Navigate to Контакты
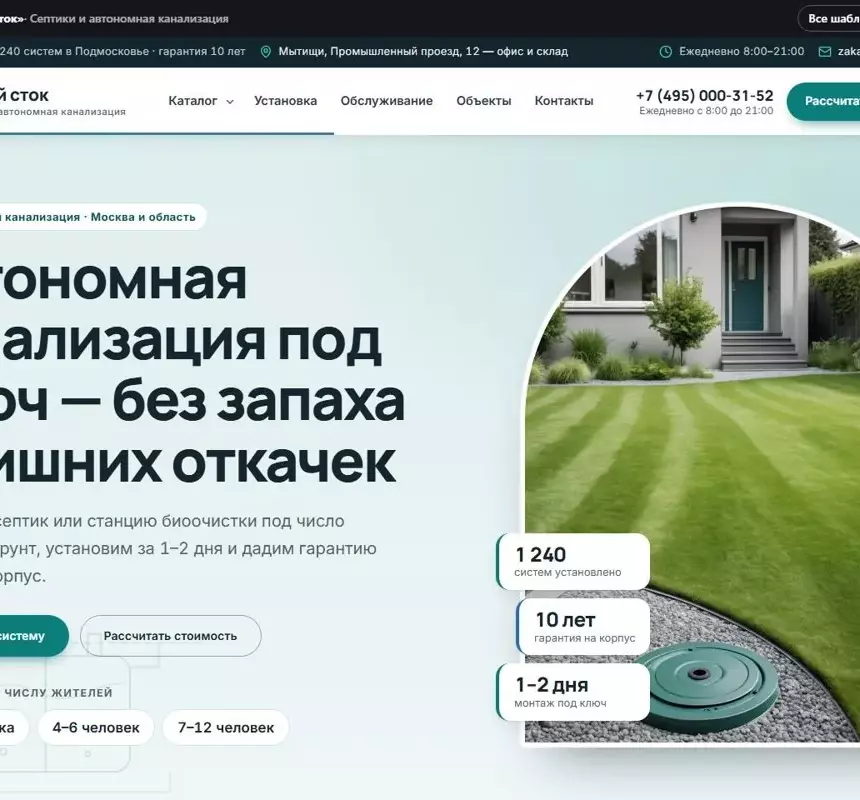Screen dimensions: 860x800 pos(564,101)
